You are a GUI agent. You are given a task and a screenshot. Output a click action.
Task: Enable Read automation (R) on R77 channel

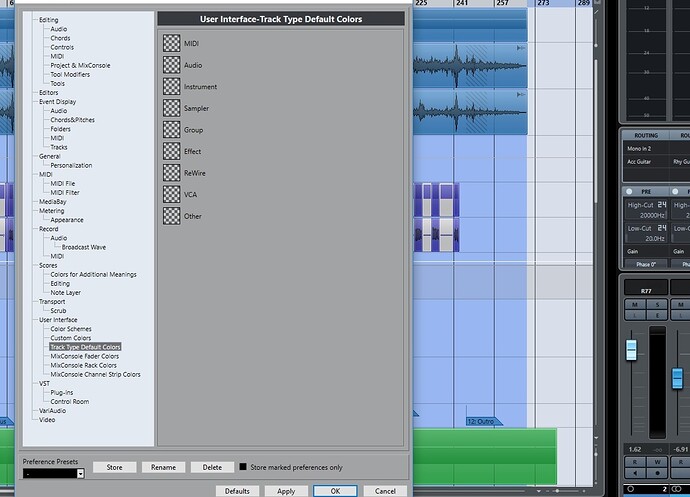(635, 462)
